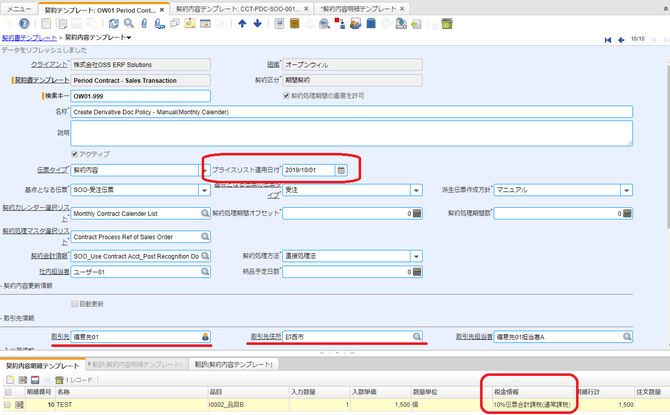Click the Export toolbar icon

click(x=401, y=24)
